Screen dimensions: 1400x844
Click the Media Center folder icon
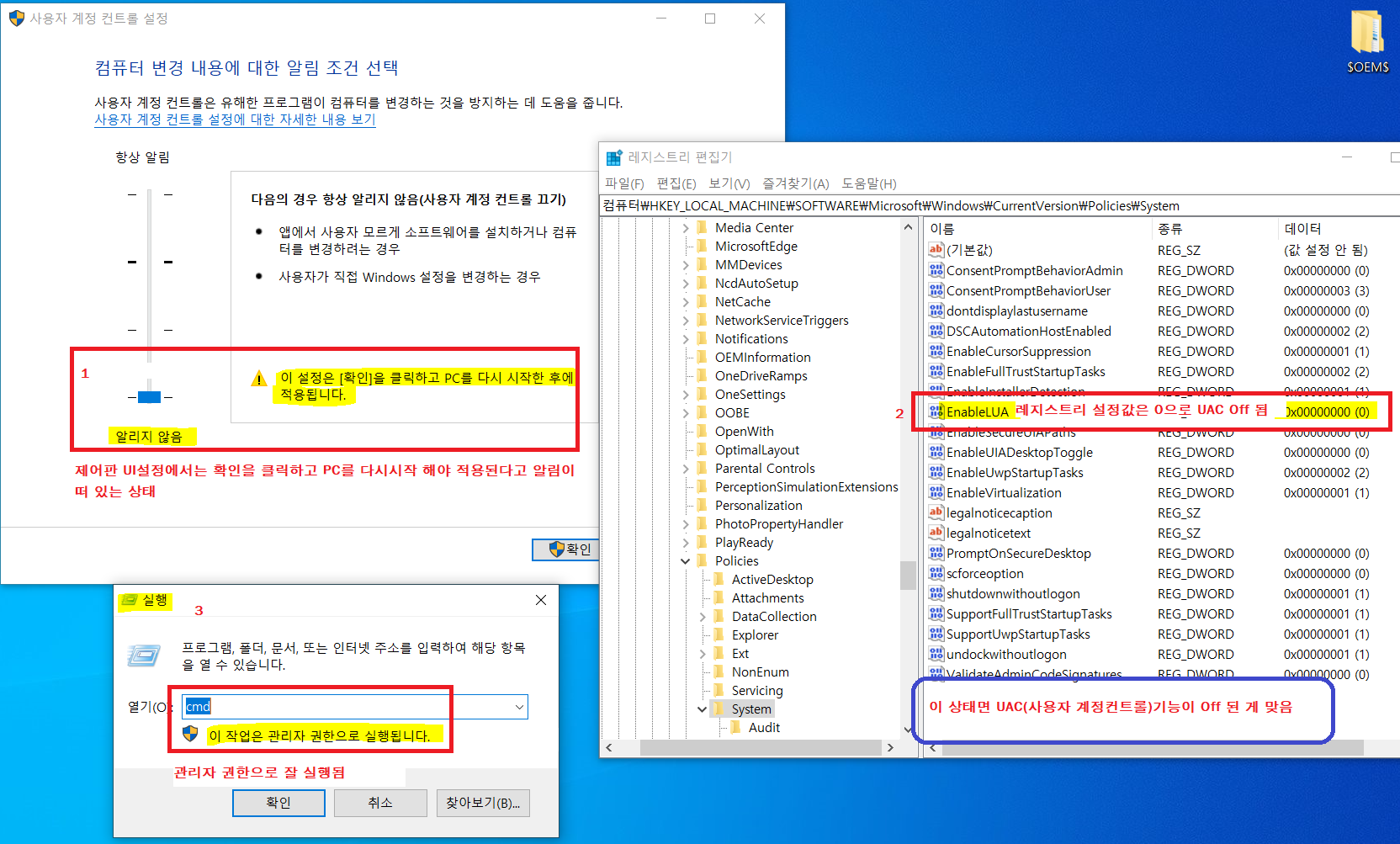pos(702,227)
